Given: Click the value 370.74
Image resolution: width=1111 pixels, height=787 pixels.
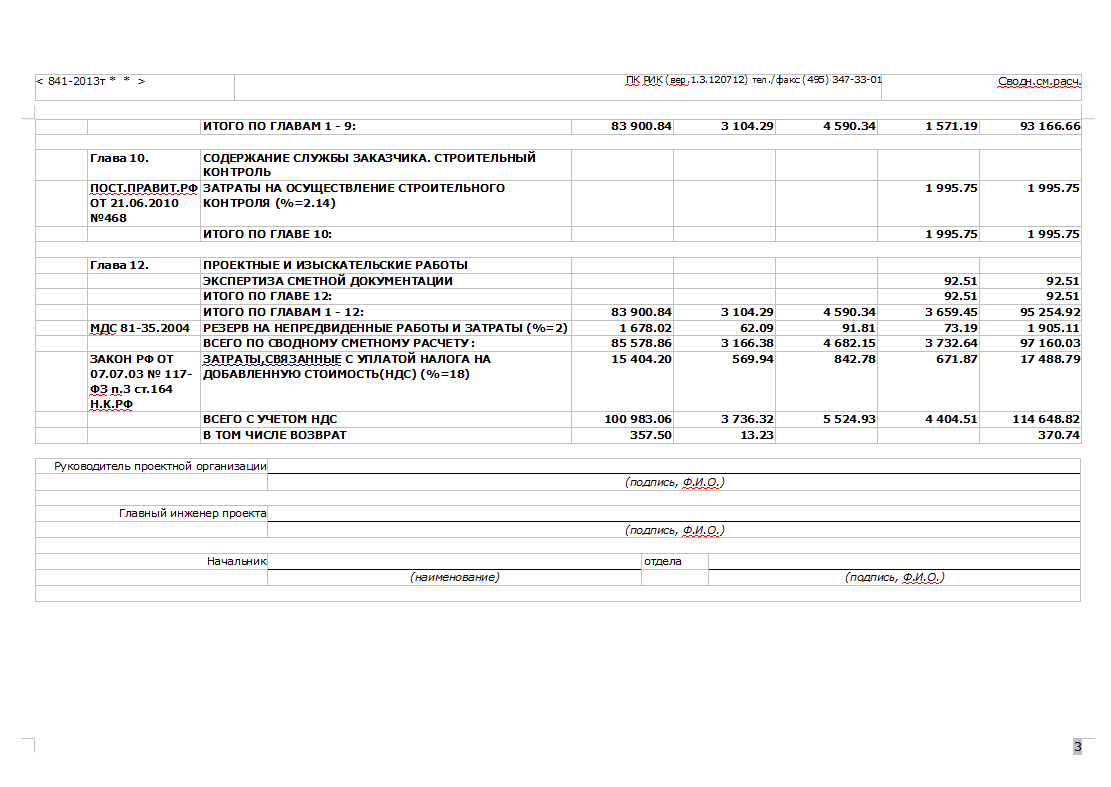Looking at the screenshot, I should pos(1059,435).
